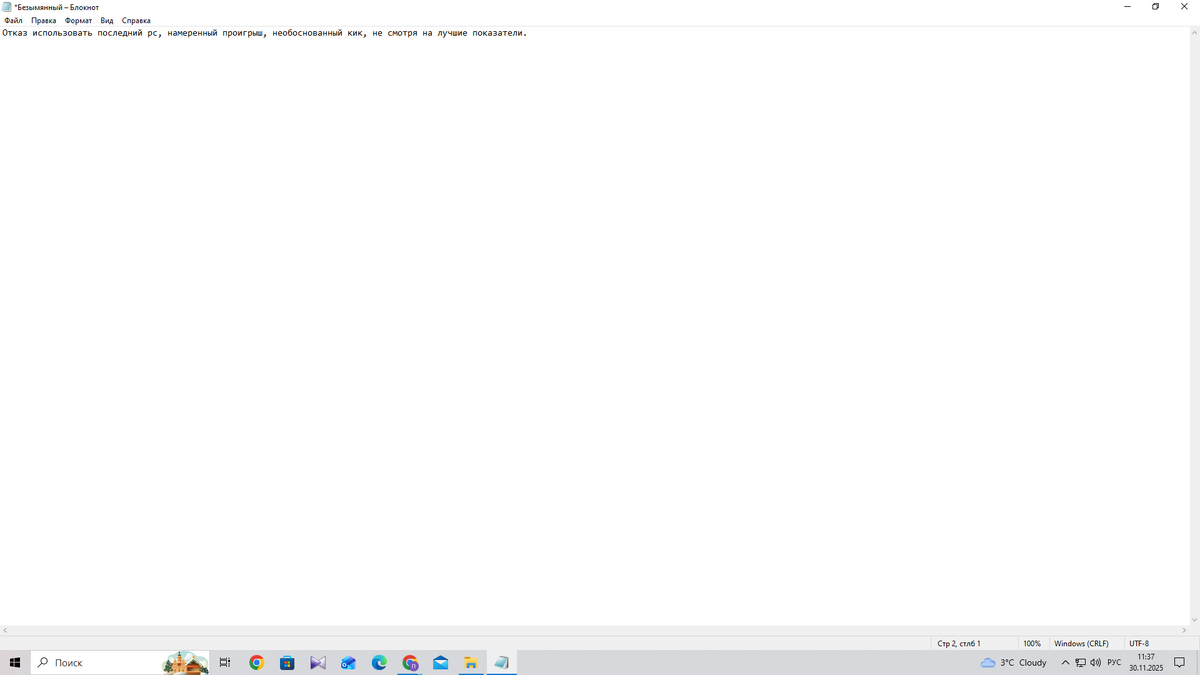Expand the hidden system tray icons chevron

click(x=1065, y=663)
